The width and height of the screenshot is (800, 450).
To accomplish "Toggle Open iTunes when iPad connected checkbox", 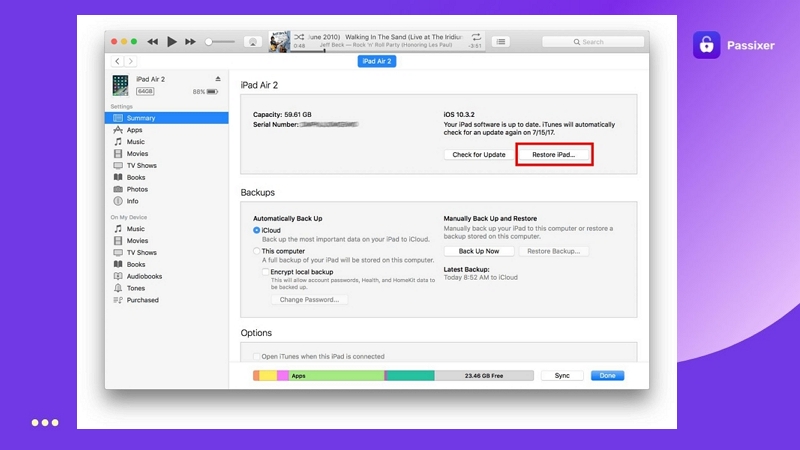I will (257, 356).
